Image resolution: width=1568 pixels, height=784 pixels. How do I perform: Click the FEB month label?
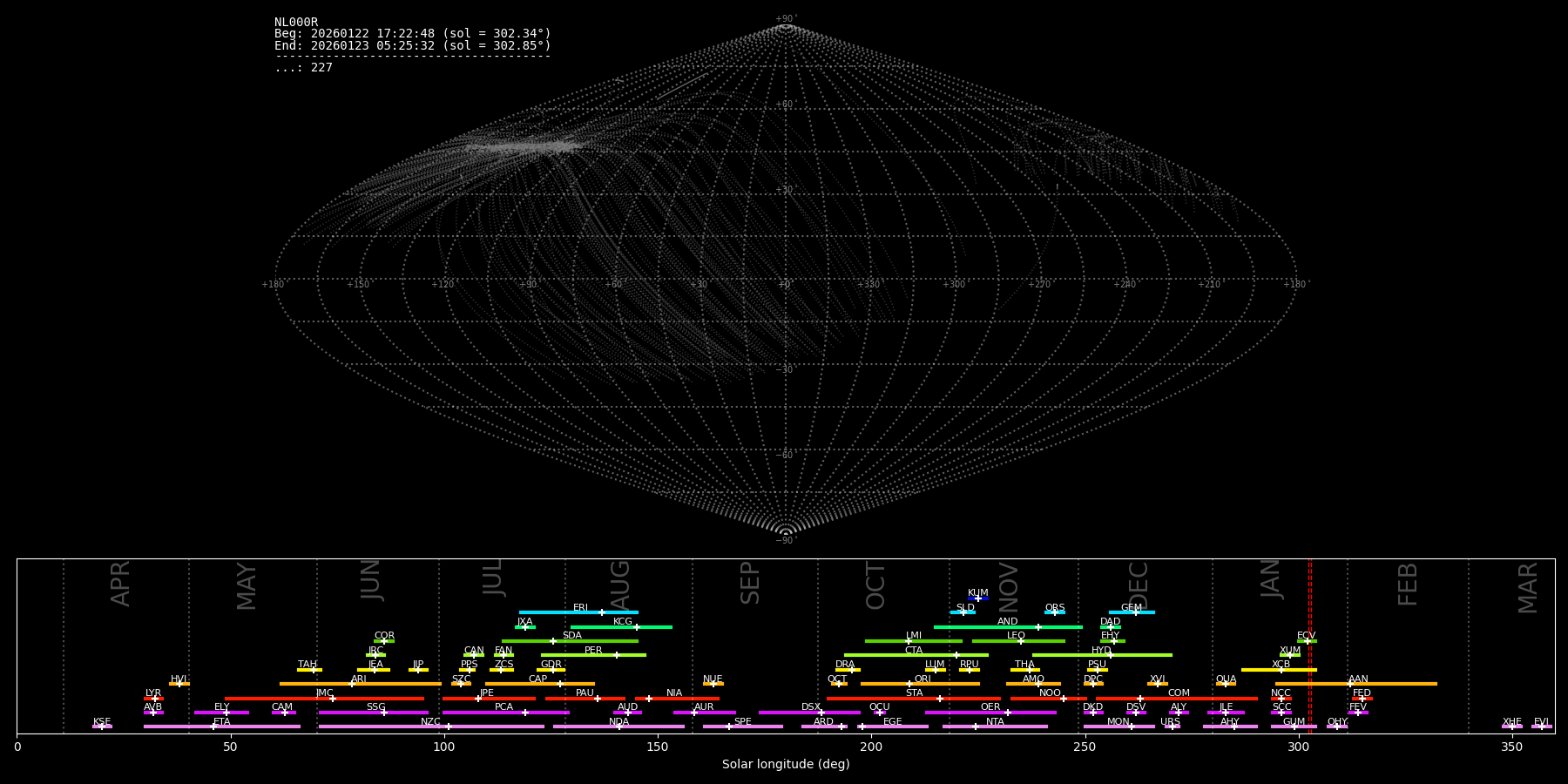pyautogui.click(x=1408, y=584)
